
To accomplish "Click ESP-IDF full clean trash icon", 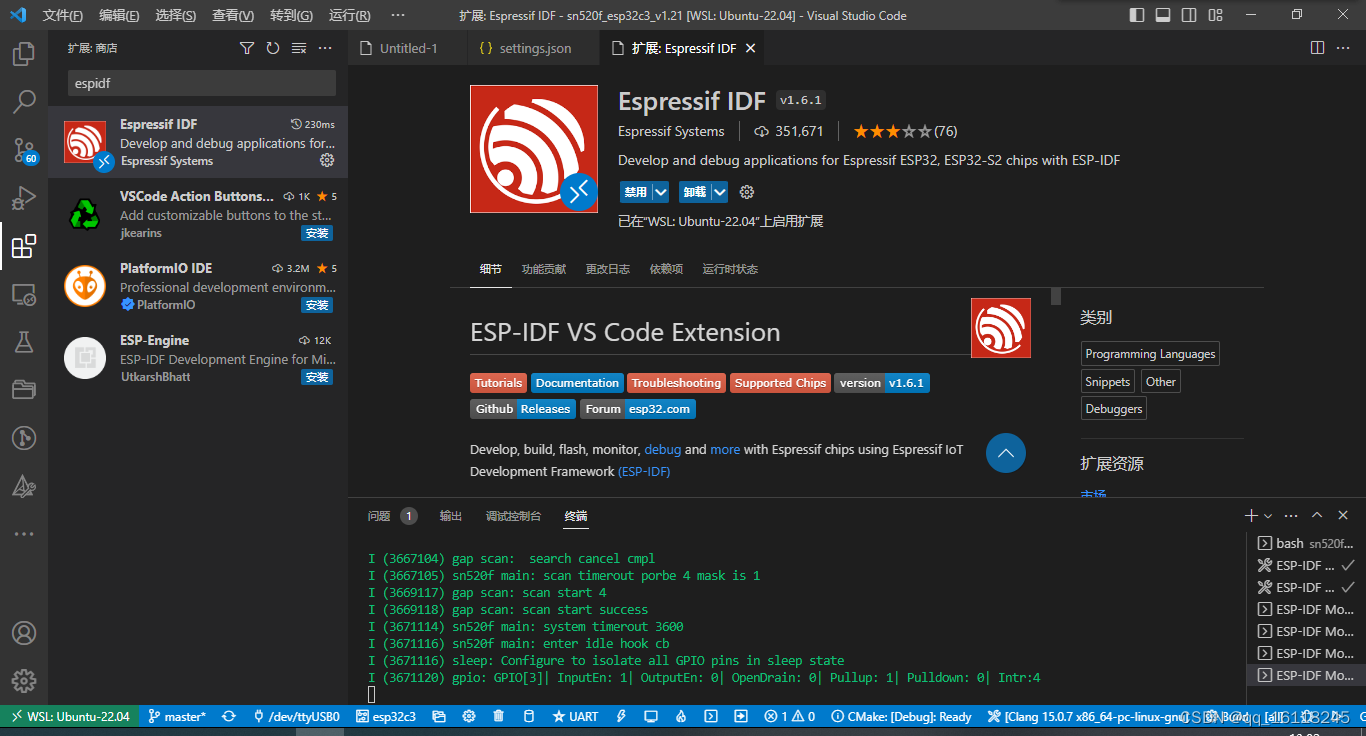I will coord(499,716).
